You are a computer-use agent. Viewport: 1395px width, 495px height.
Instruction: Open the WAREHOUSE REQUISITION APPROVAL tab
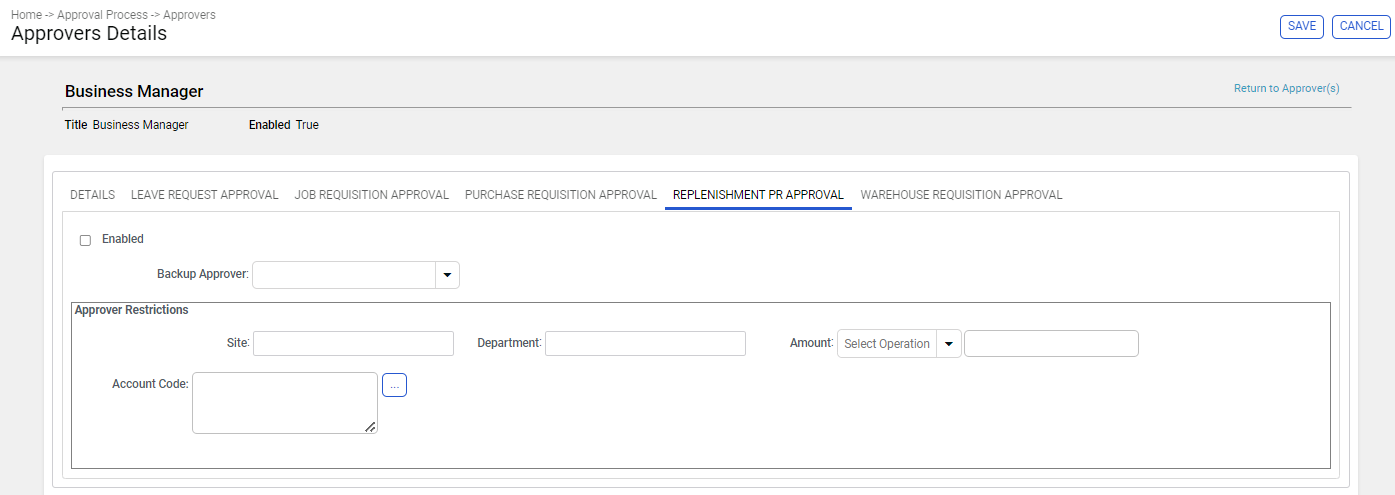(x=961, y=195)
